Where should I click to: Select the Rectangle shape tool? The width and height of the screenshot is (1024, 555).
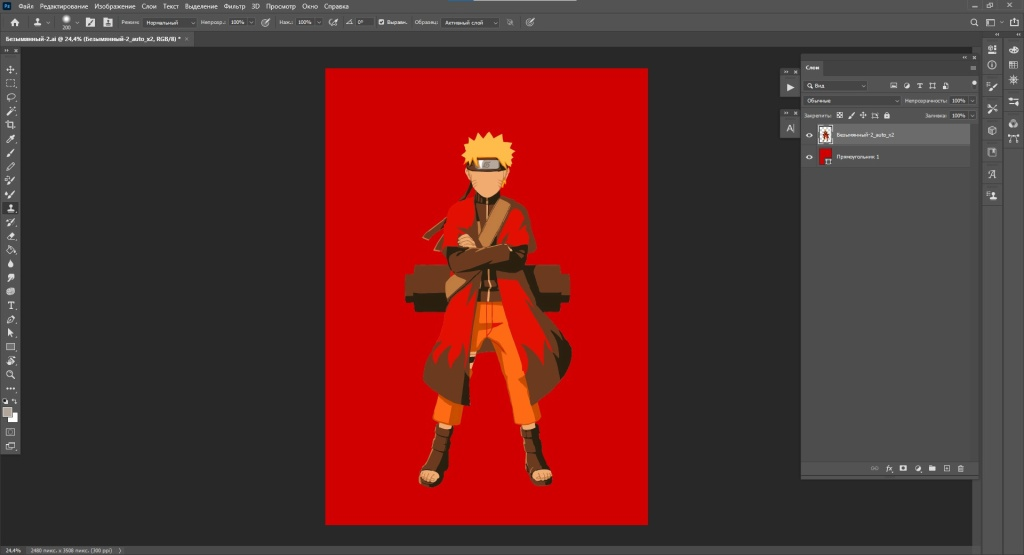coord(10,347)
